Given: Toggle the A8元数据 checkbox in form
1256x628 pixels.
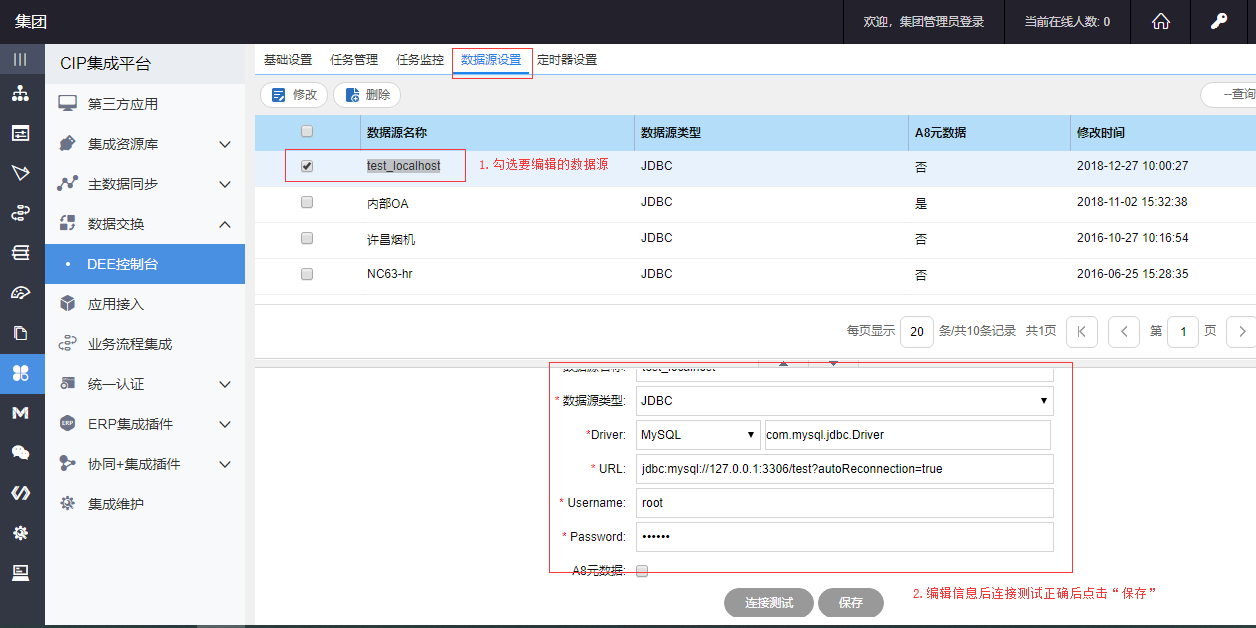Looking at the screenshot, I should [642, 571].
